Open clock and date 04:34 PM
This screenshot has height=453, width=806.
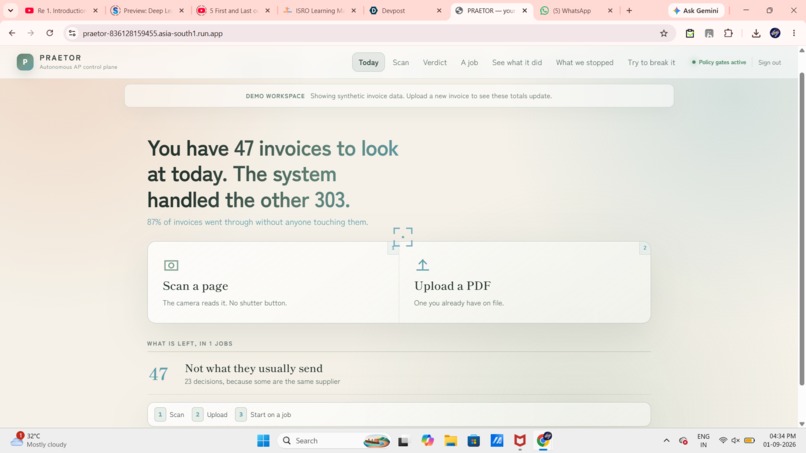point(779,440)
